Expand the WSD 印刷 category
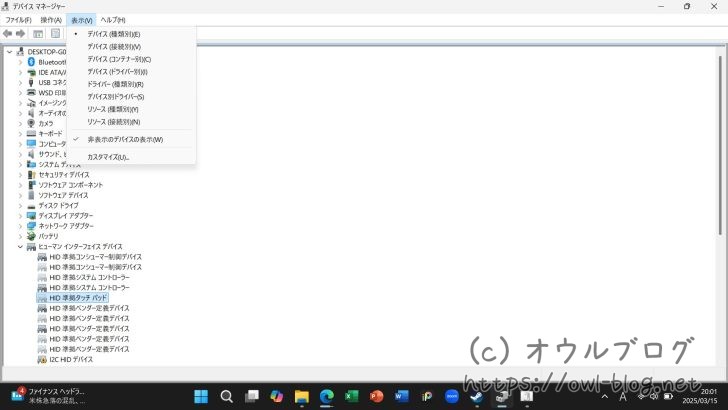This screenshot has width=728, height=410. tap(20, 92)
